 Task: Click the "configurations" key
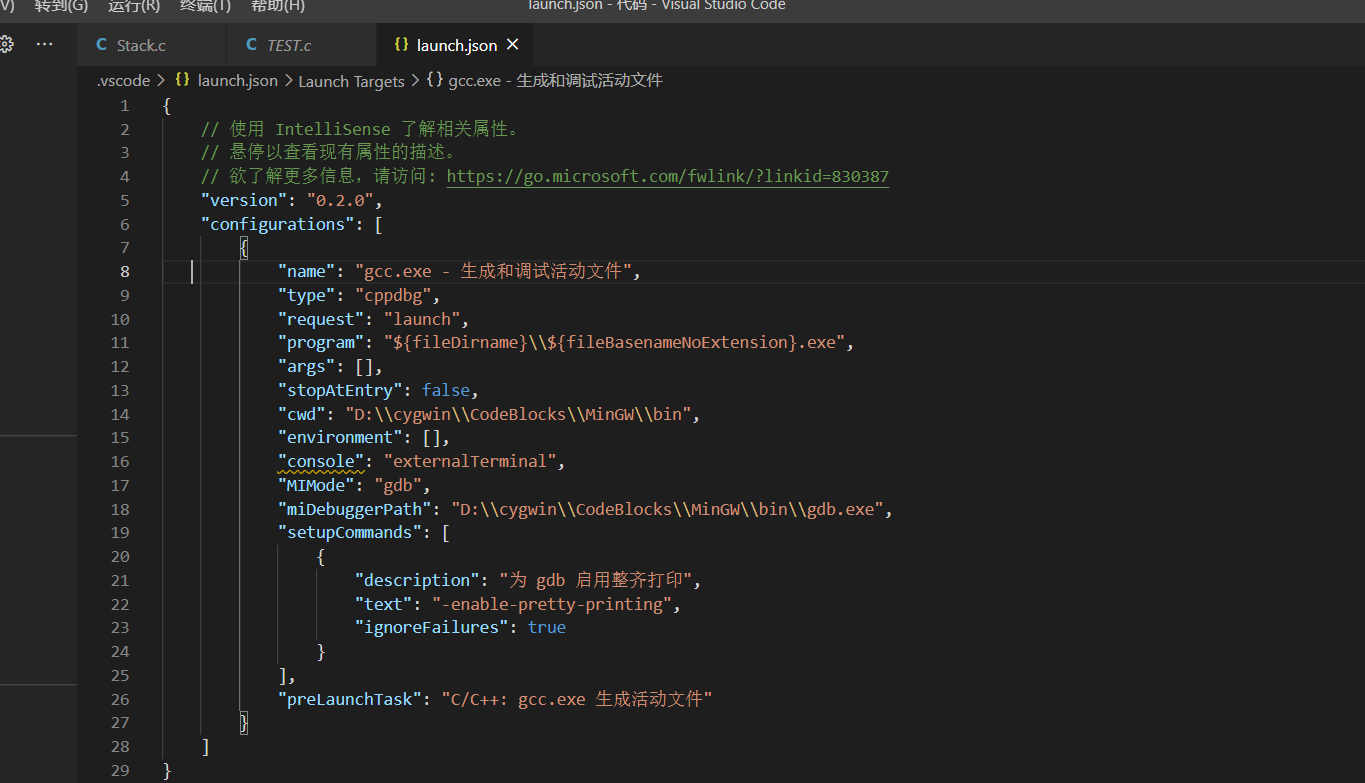click(x=277, y=224)
